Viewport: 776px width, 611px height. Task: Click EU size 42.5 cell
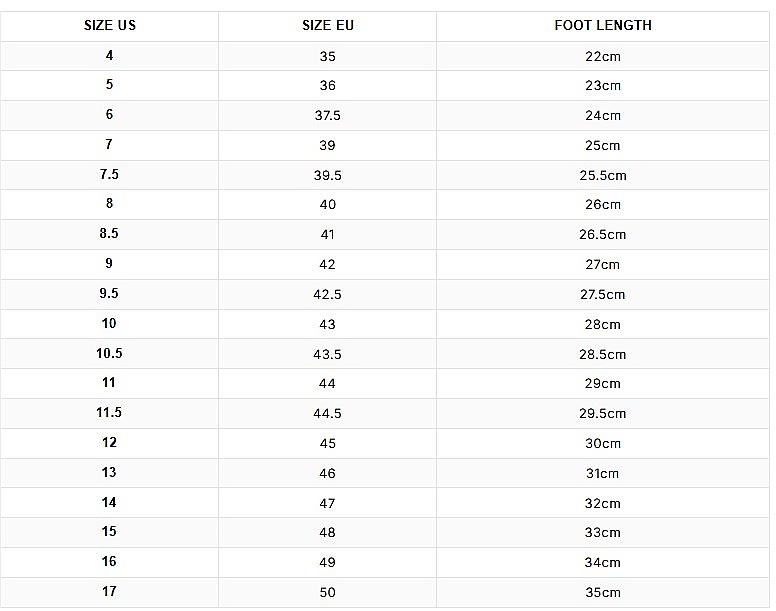point(328,294)
